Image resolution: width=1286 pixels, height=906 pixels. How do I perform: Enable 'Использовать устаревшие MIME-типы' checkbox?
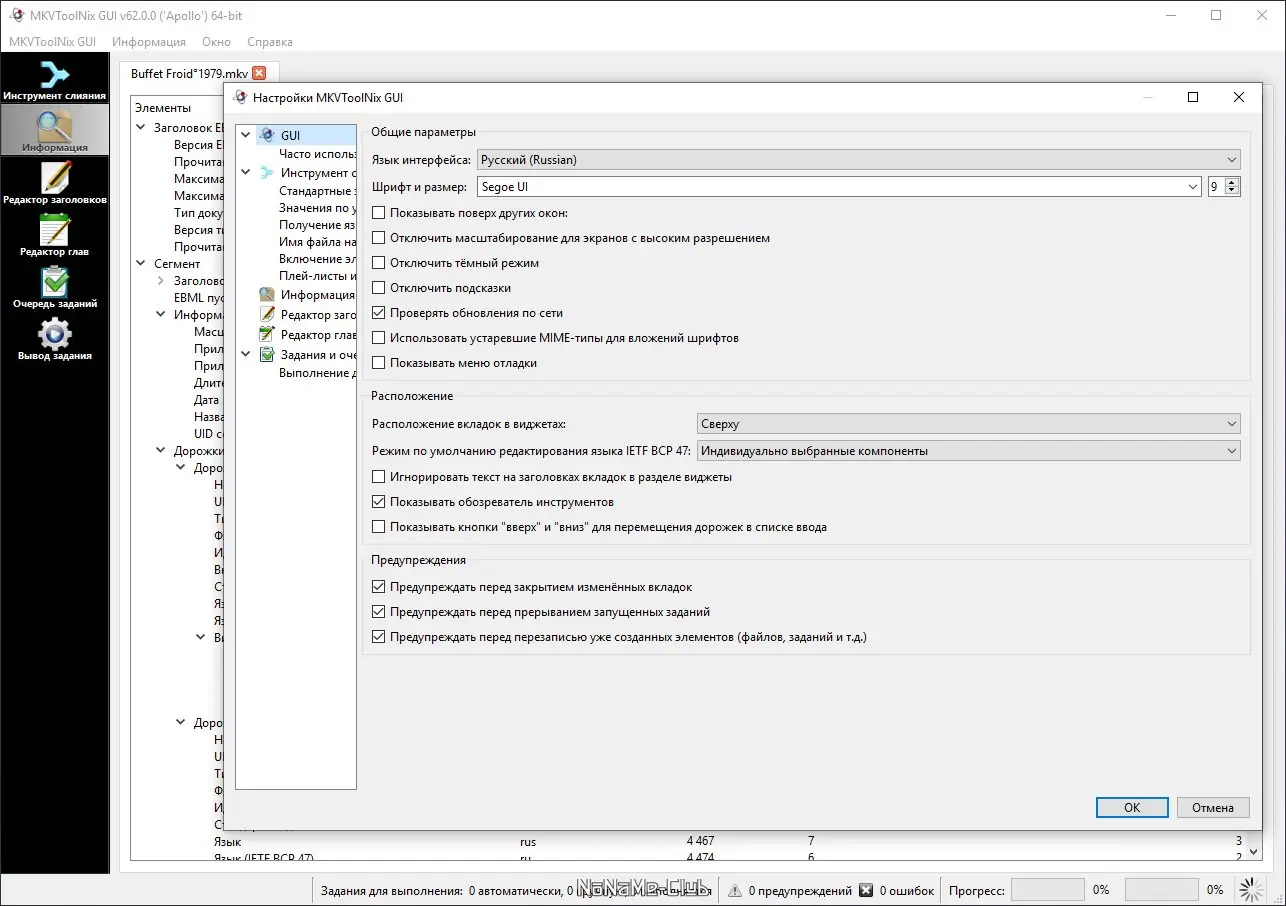tap(378, 338)
